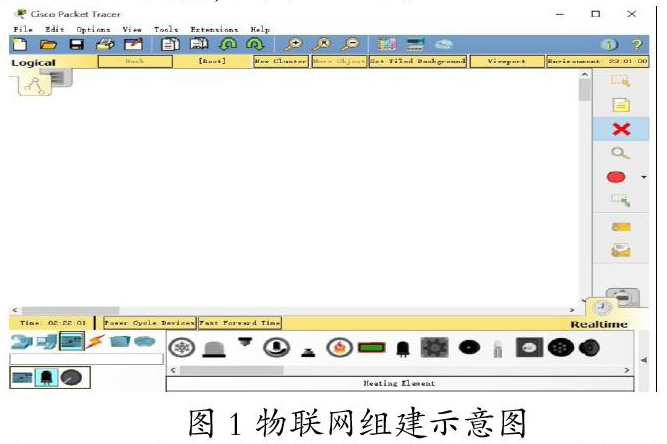667x444 pixels.
Task: Click the Paste icon in toolbar
Action: (199, 44)
